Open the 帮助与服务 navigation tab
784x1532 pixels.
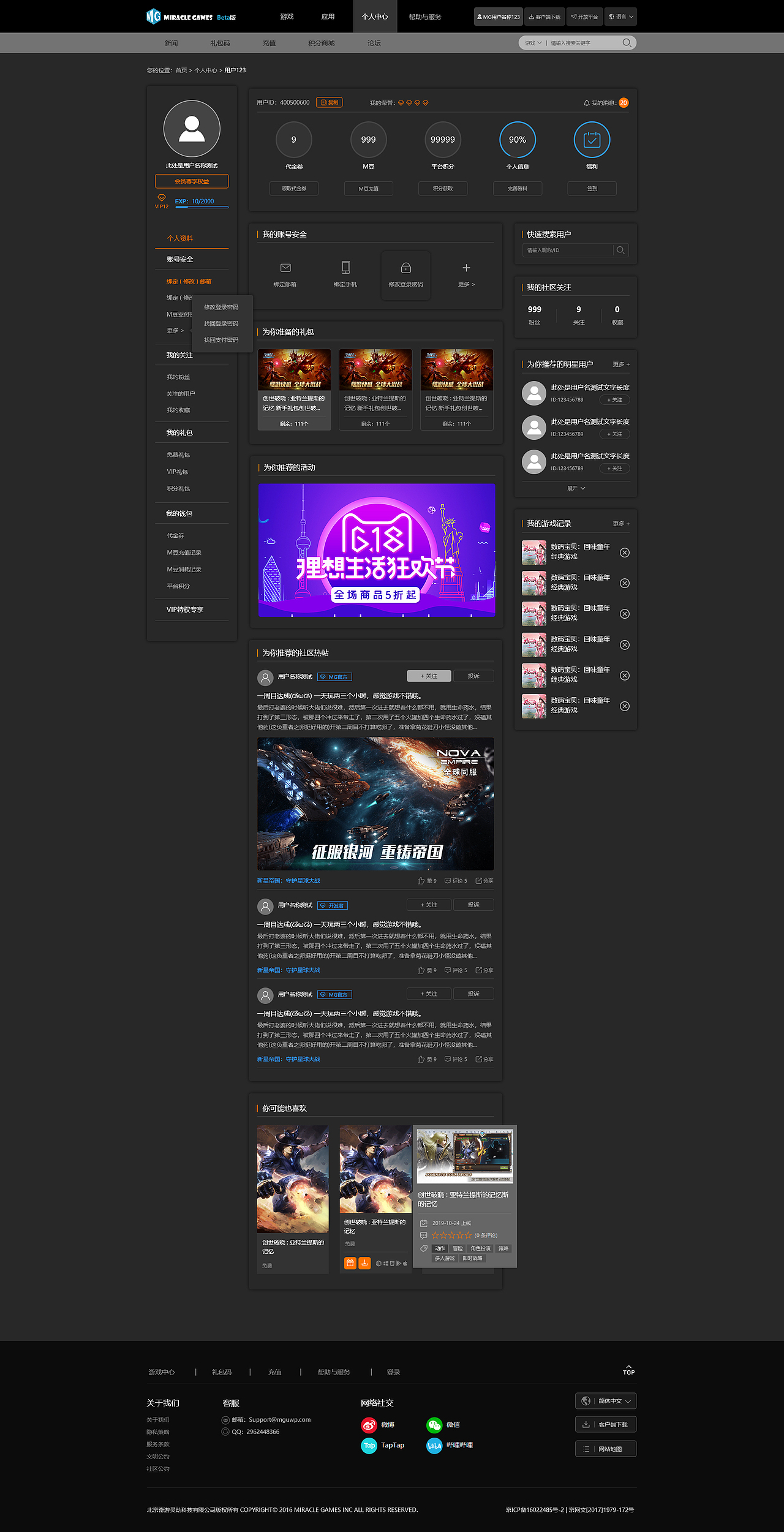[425, 17]
